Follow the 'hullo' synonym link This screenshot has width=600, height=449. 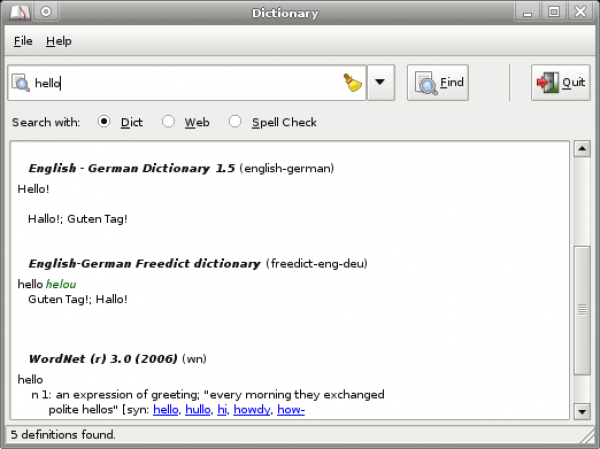tap(198, 410)
